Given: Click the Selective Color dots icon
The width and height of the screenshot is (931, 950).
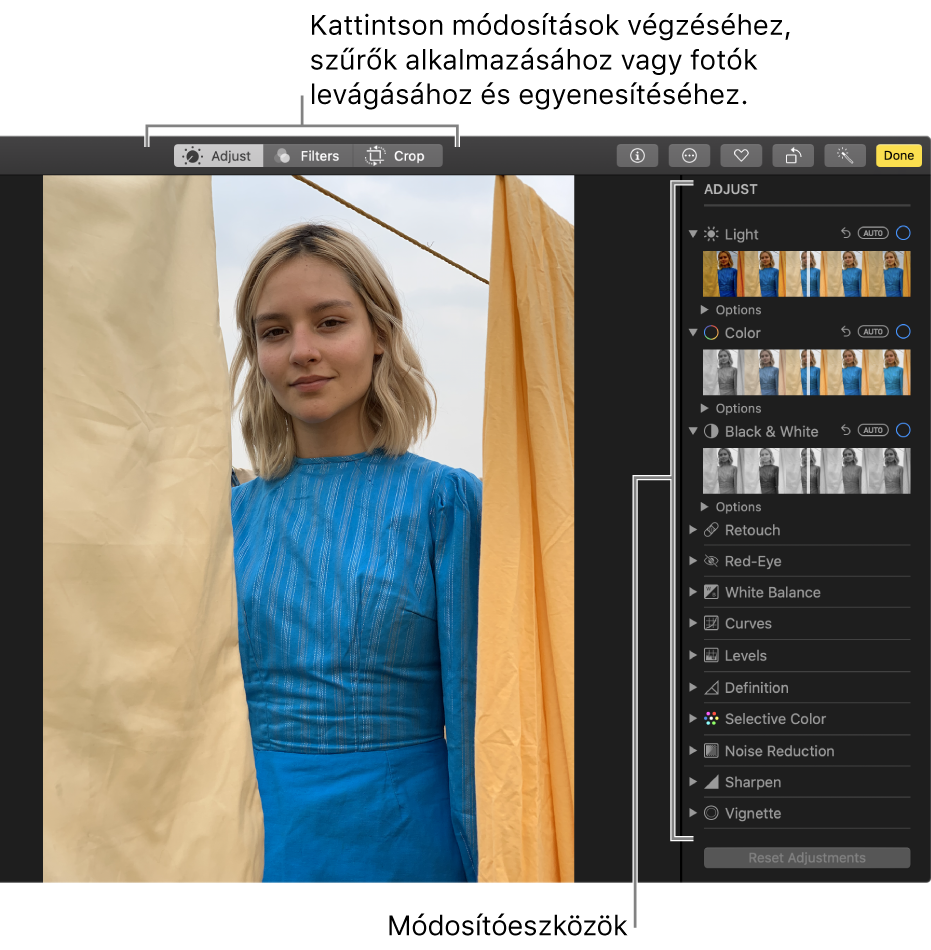Looking at the screenshot, I should (711, 719).
